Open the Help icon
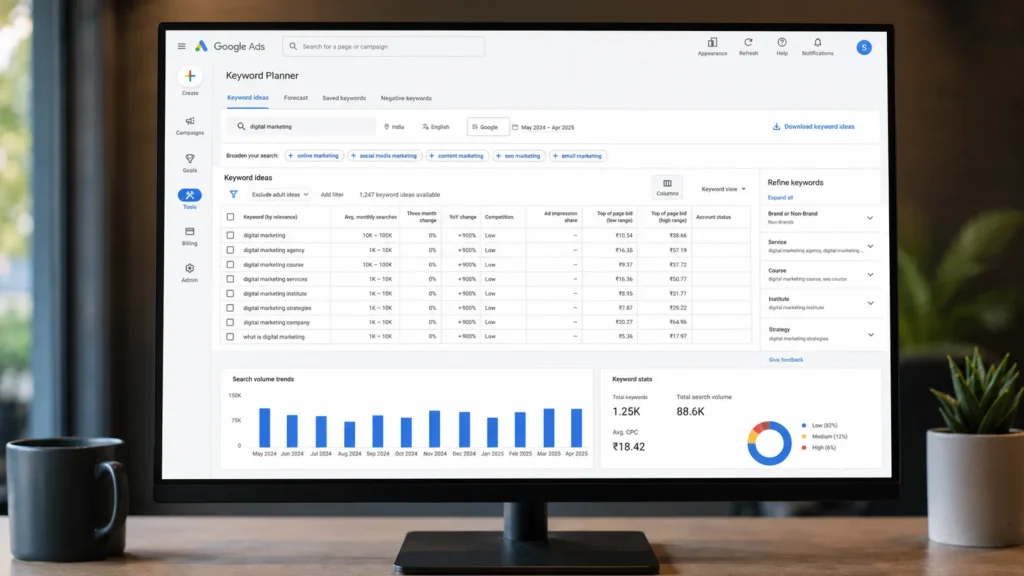This screenshot has width=1024, height=576. [782, 42]
